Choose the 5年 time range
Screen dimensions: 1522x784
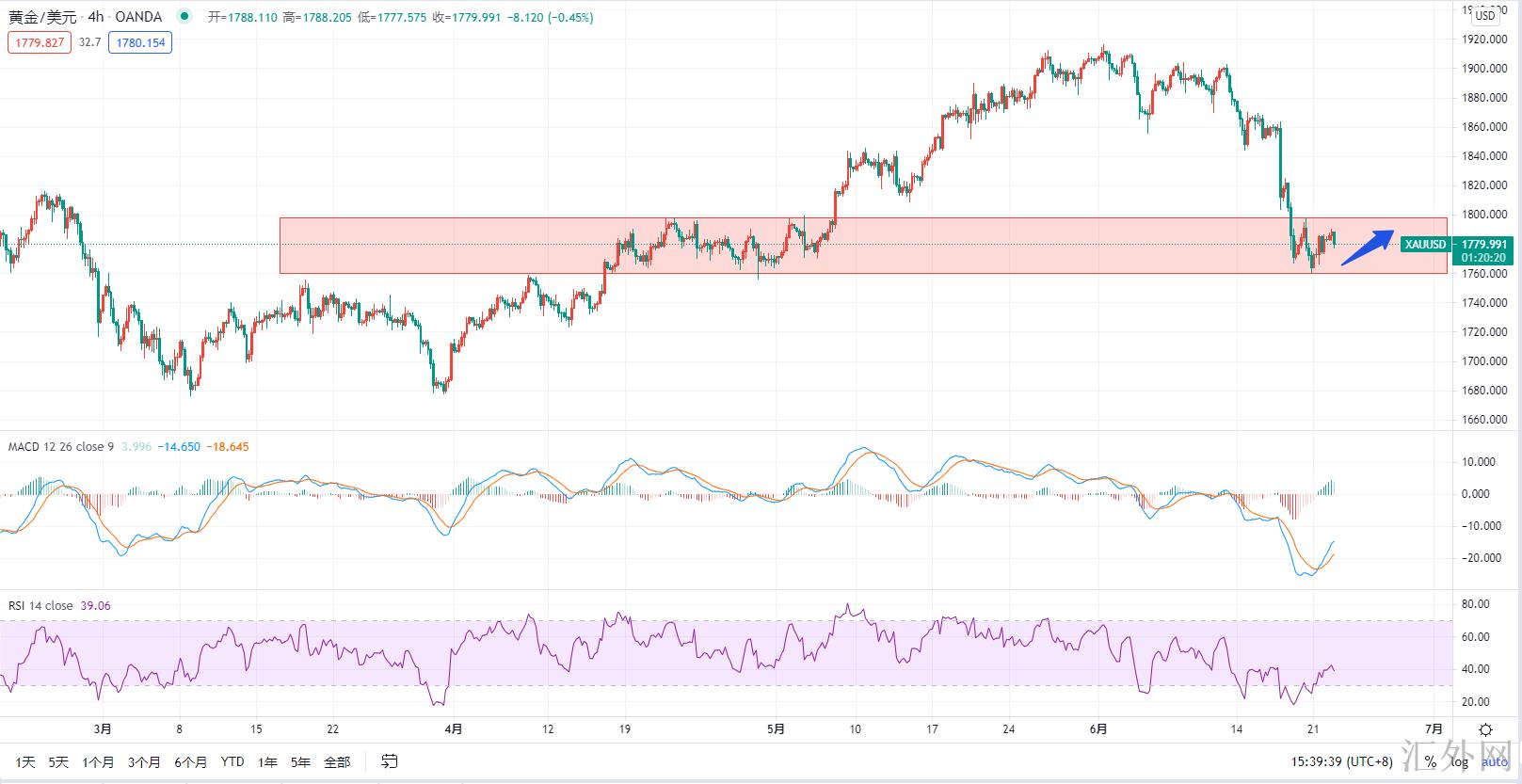point(300,761)
